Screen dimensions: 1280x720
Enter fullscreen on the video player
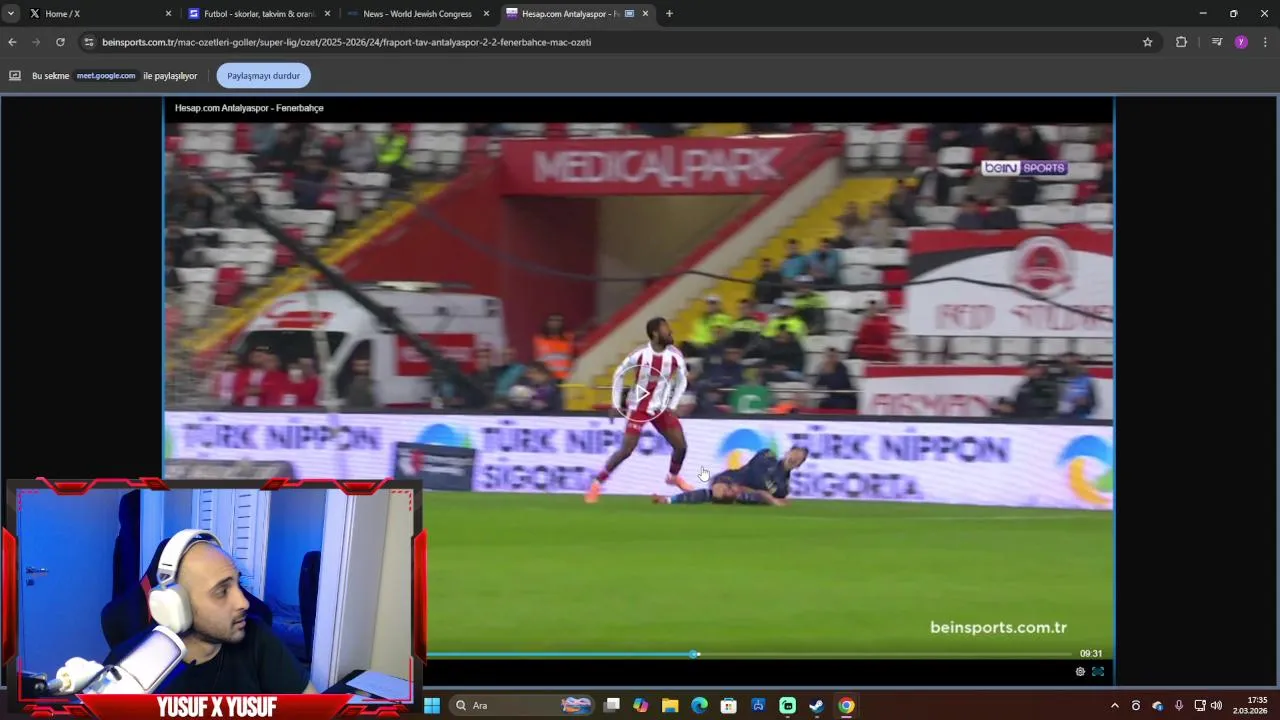(1098, 672)
